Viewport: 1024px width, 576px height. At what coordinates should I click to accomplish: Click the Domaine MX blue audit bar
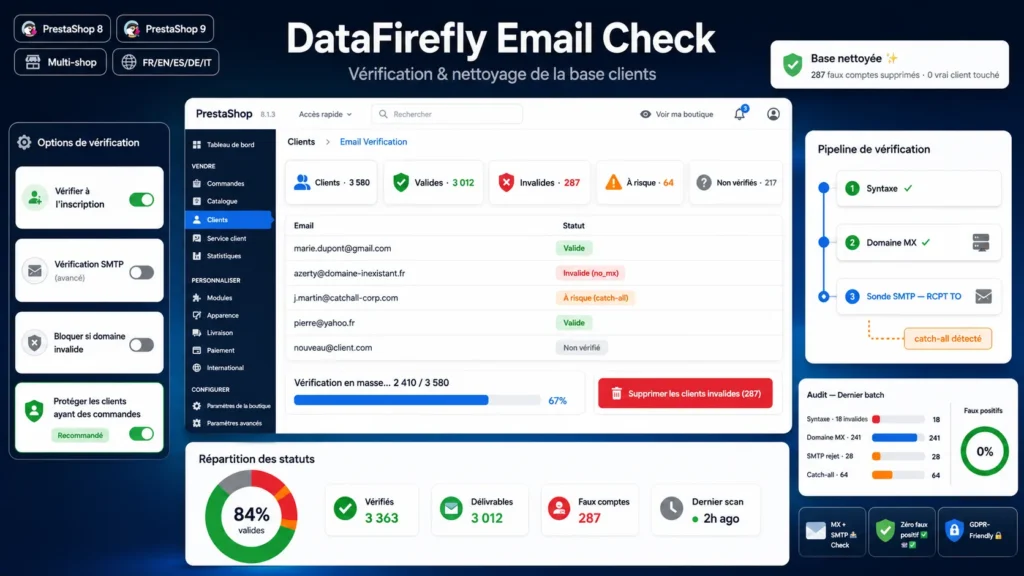894,438
